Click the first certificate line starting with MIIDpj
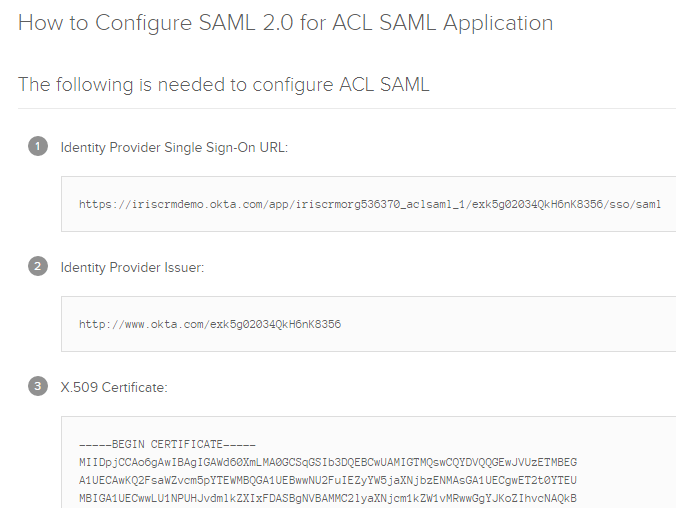This screenshot has width=676, height=508. point(328,462)
